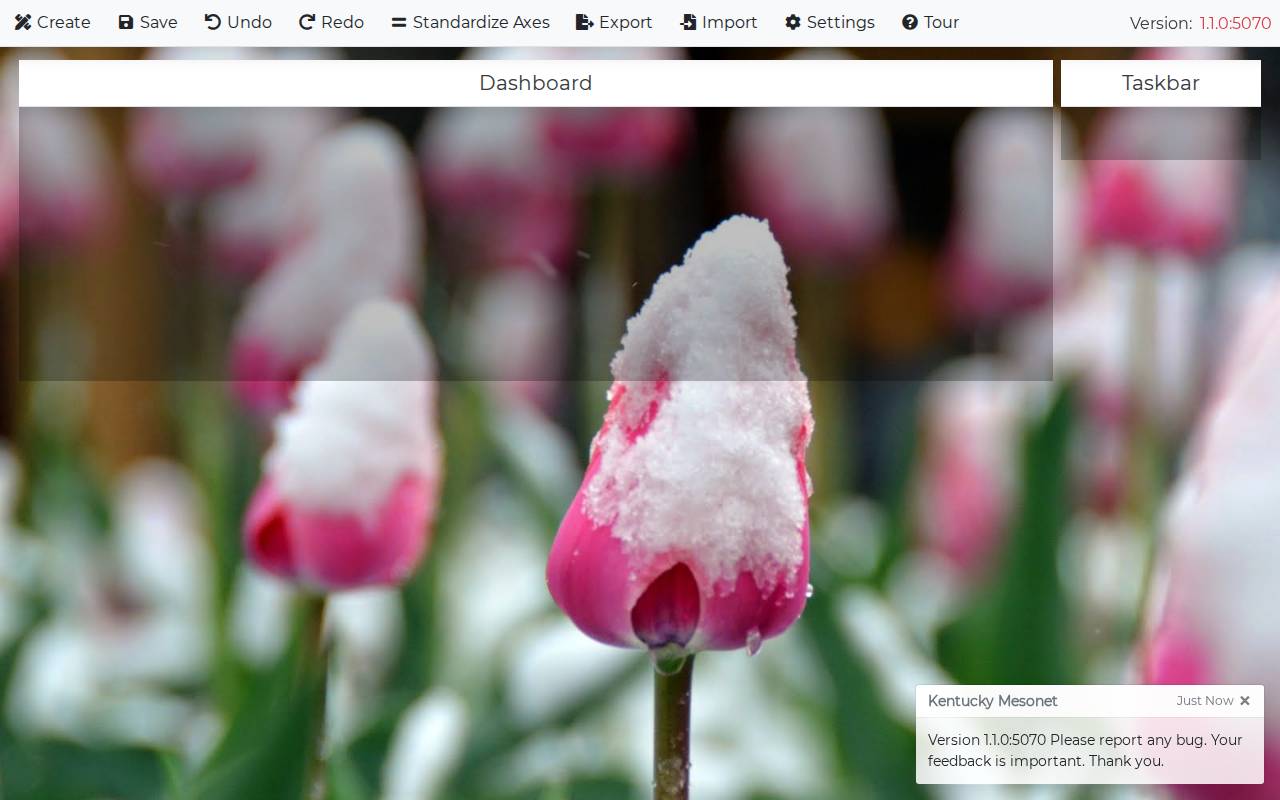This screenshot has width=1280, height=800.
Task: Click the 'Just Now' notification timestamp
Action: coord(1205,701)
